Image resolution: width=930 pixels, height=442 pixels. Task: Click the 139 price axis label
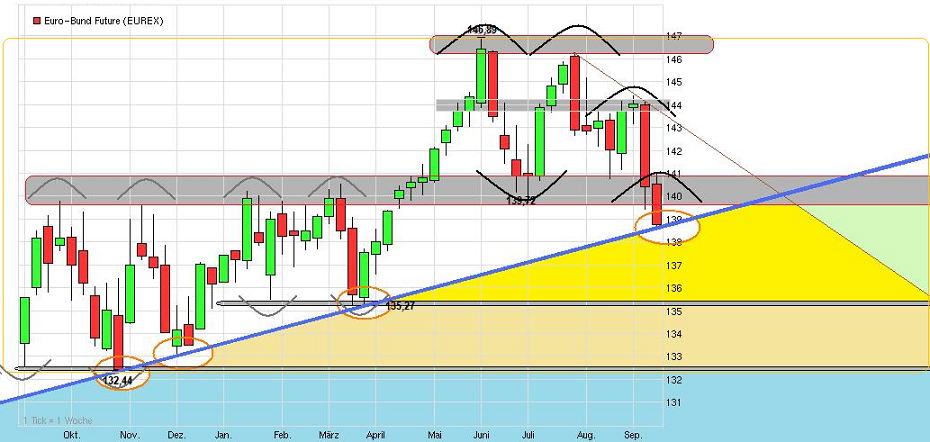[x=675, y=220]
